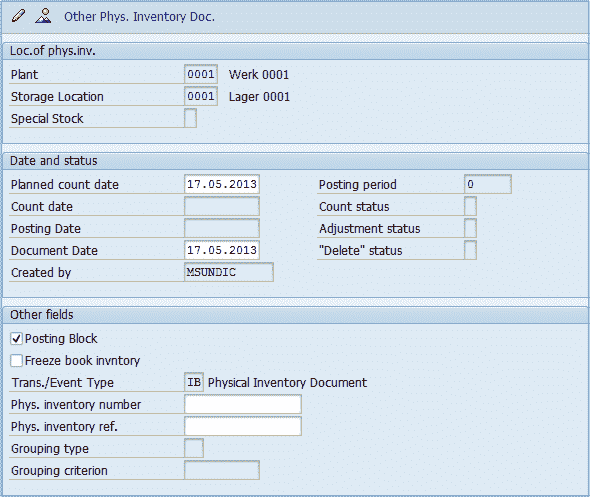Click the person icon beside the pencil
This screenshot has height=497, width=590.
(43, 16)
